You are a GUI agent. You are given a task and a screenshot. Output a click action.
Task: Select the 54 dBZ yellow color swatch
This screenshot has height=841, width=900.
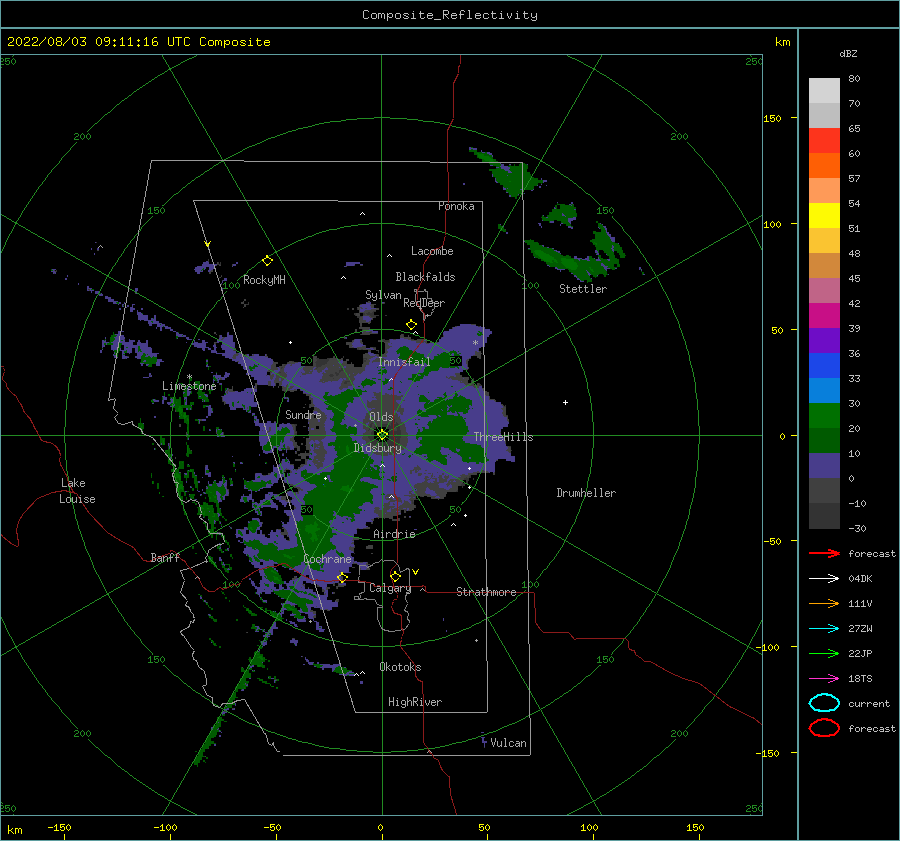click(x=824, y=215)
